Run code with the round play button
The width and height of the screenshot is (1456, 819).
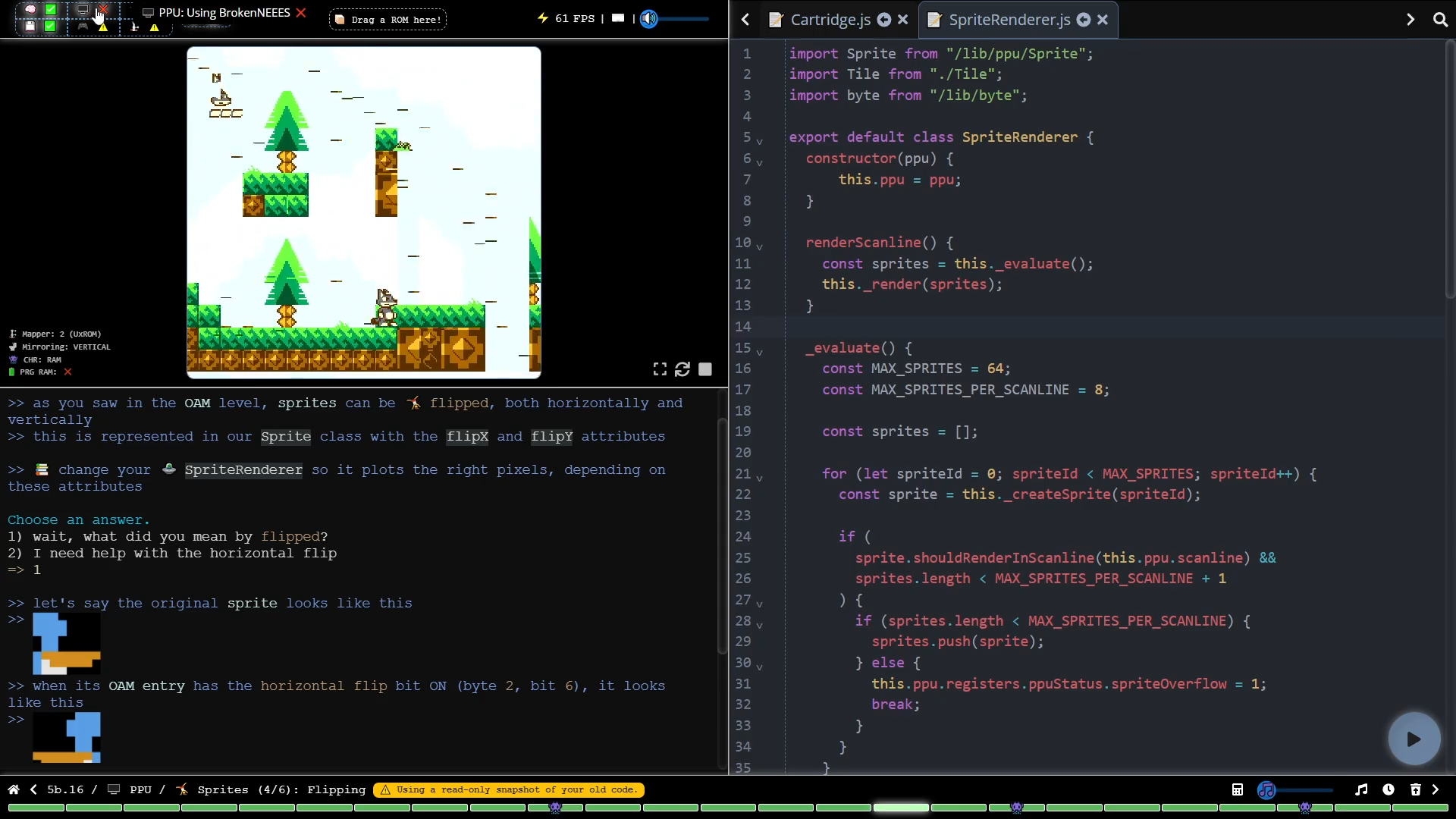(x=1414, y=739)
